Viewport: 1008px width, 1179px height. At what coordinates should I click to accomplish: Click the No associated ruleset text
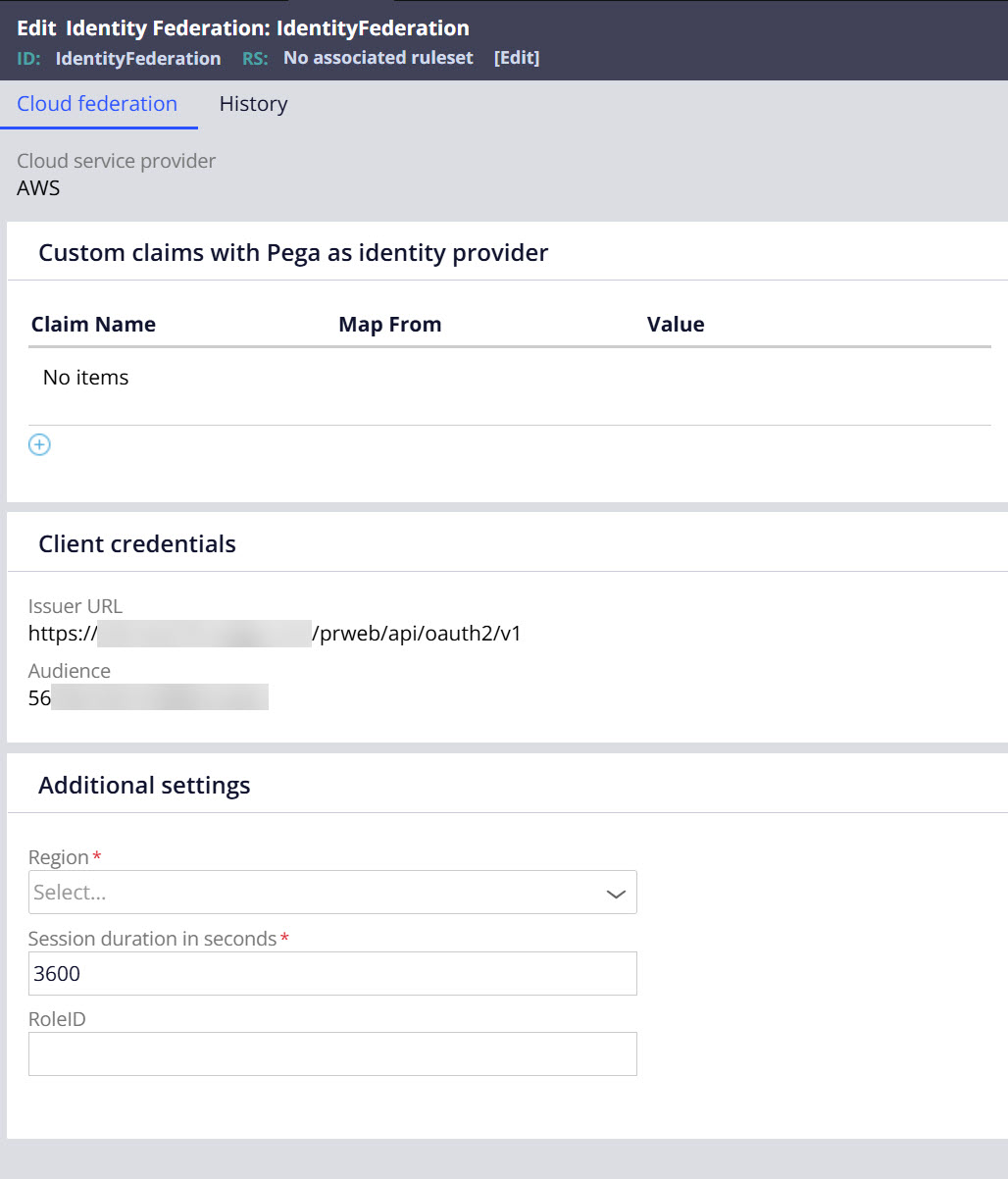378,58
